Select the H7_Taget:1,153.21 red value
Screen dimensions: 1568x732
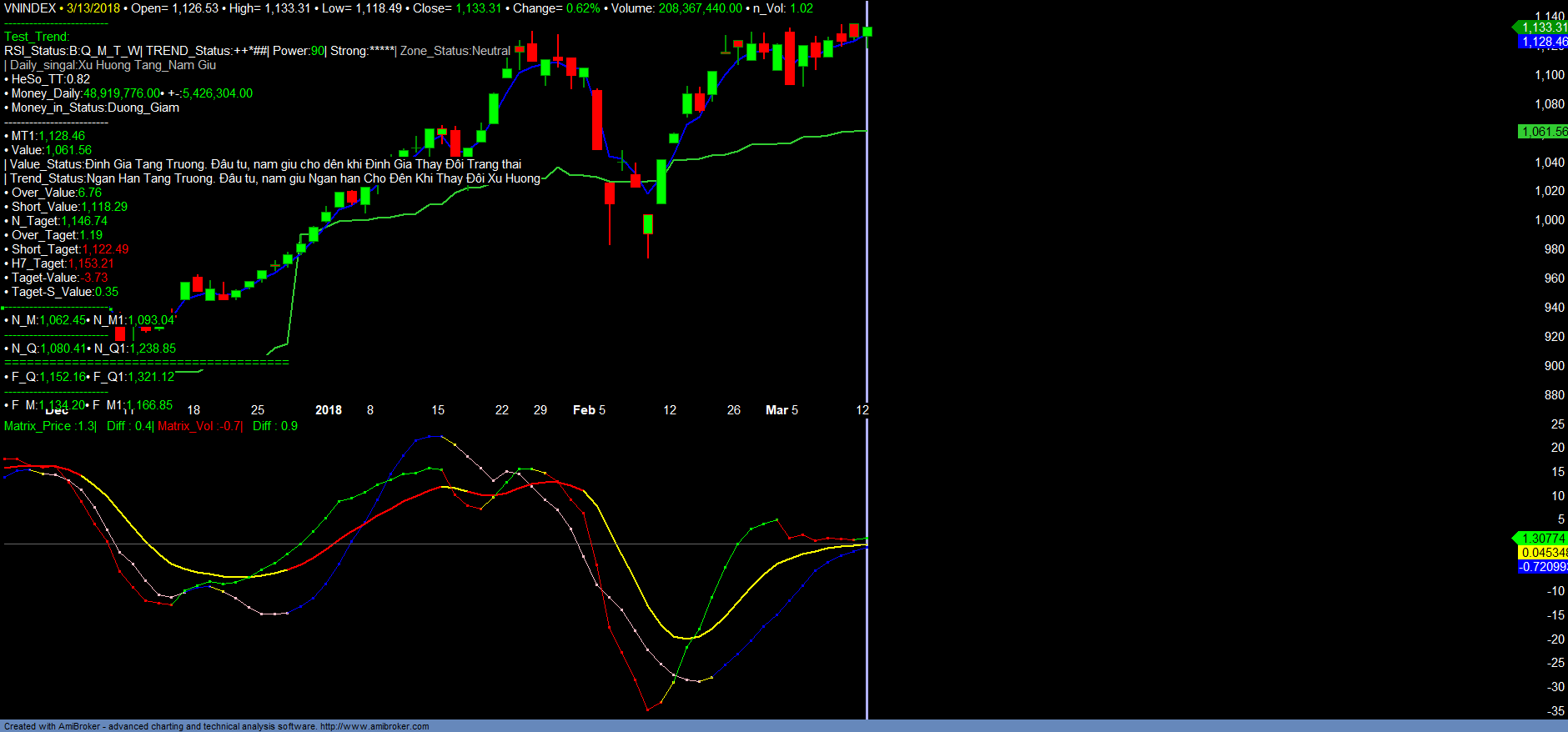(91, 263)
